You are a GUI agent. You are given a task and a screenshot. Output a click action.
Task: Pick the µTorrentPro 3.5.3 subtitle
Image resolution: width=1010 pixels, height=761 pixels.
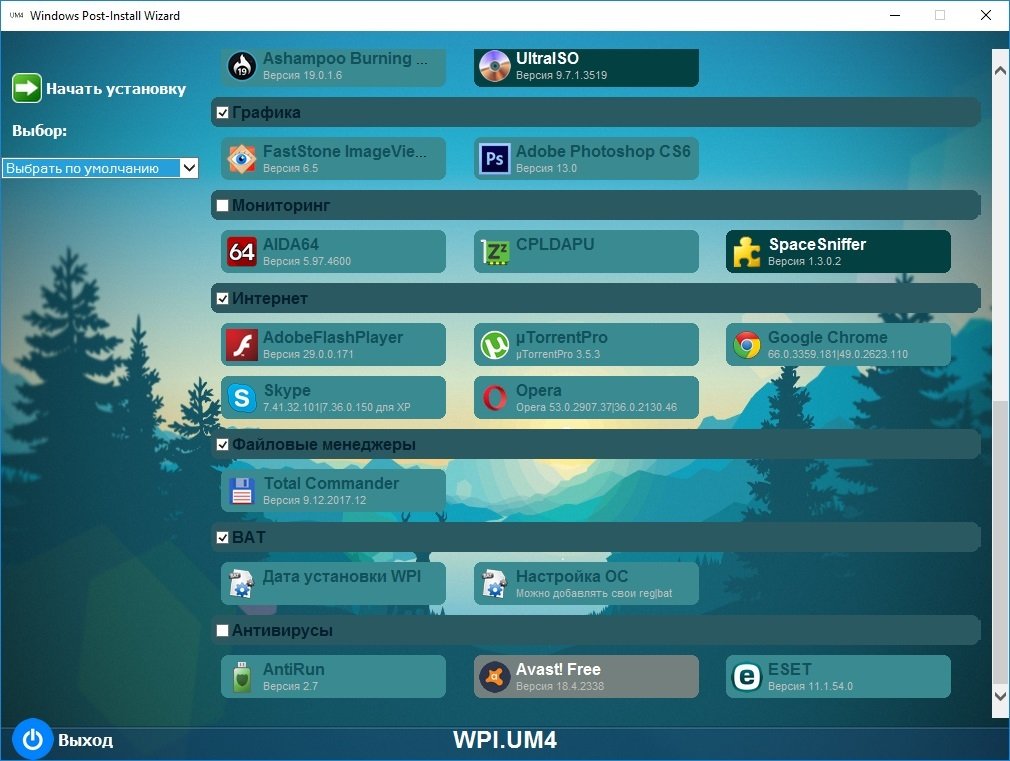558,354
